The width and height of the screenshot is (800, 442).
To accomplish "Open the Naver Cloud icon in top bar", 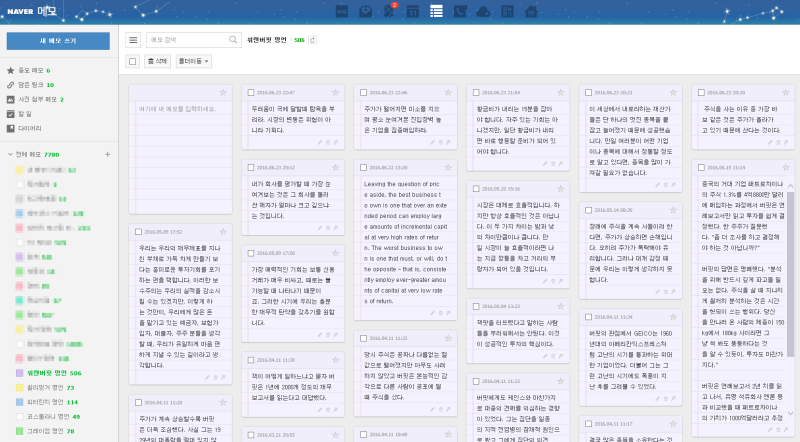I will (x=484, y=11).
